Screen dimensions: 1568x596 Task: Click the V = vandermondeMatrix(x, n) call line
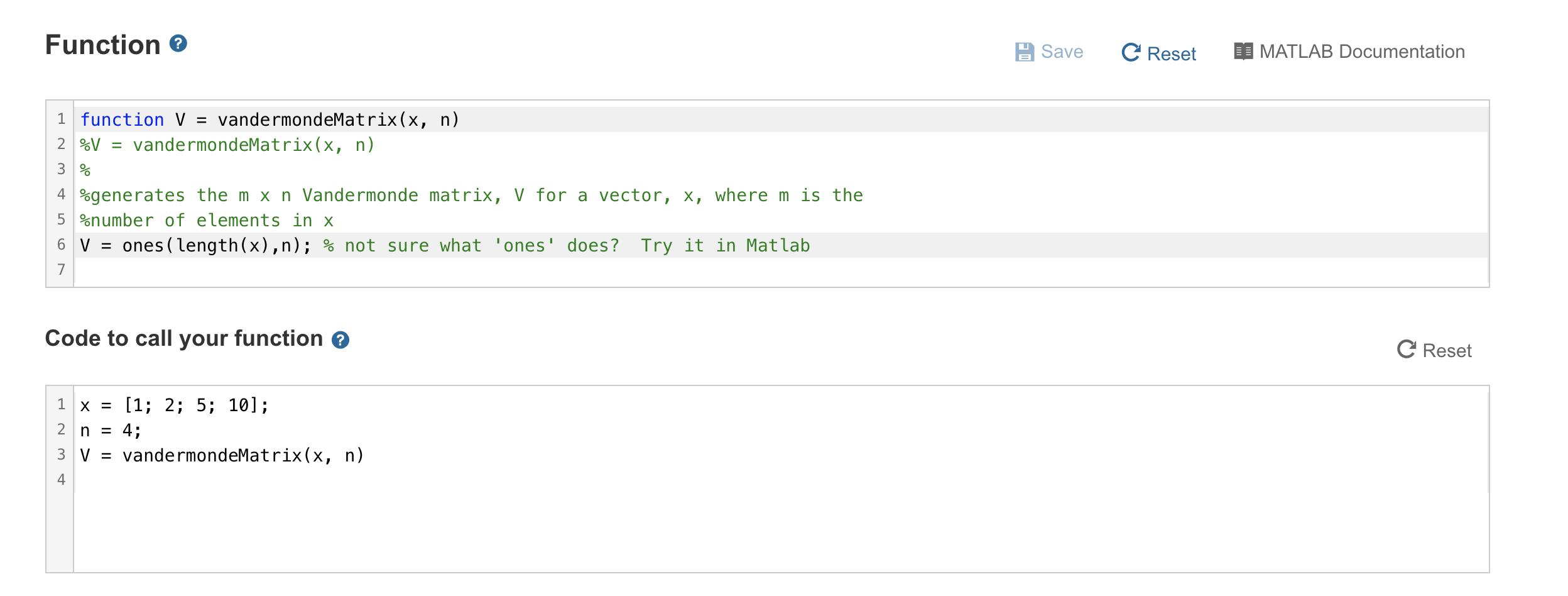pos(222,456)
